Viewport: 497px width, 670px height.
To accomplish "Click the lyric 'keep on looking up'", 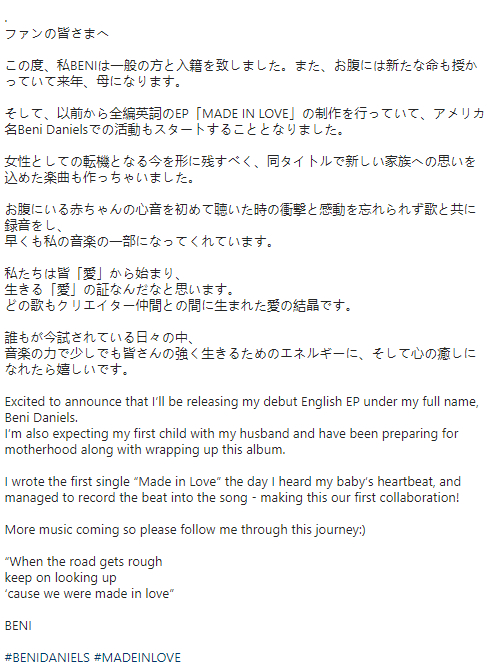I will tap(61, 578).
